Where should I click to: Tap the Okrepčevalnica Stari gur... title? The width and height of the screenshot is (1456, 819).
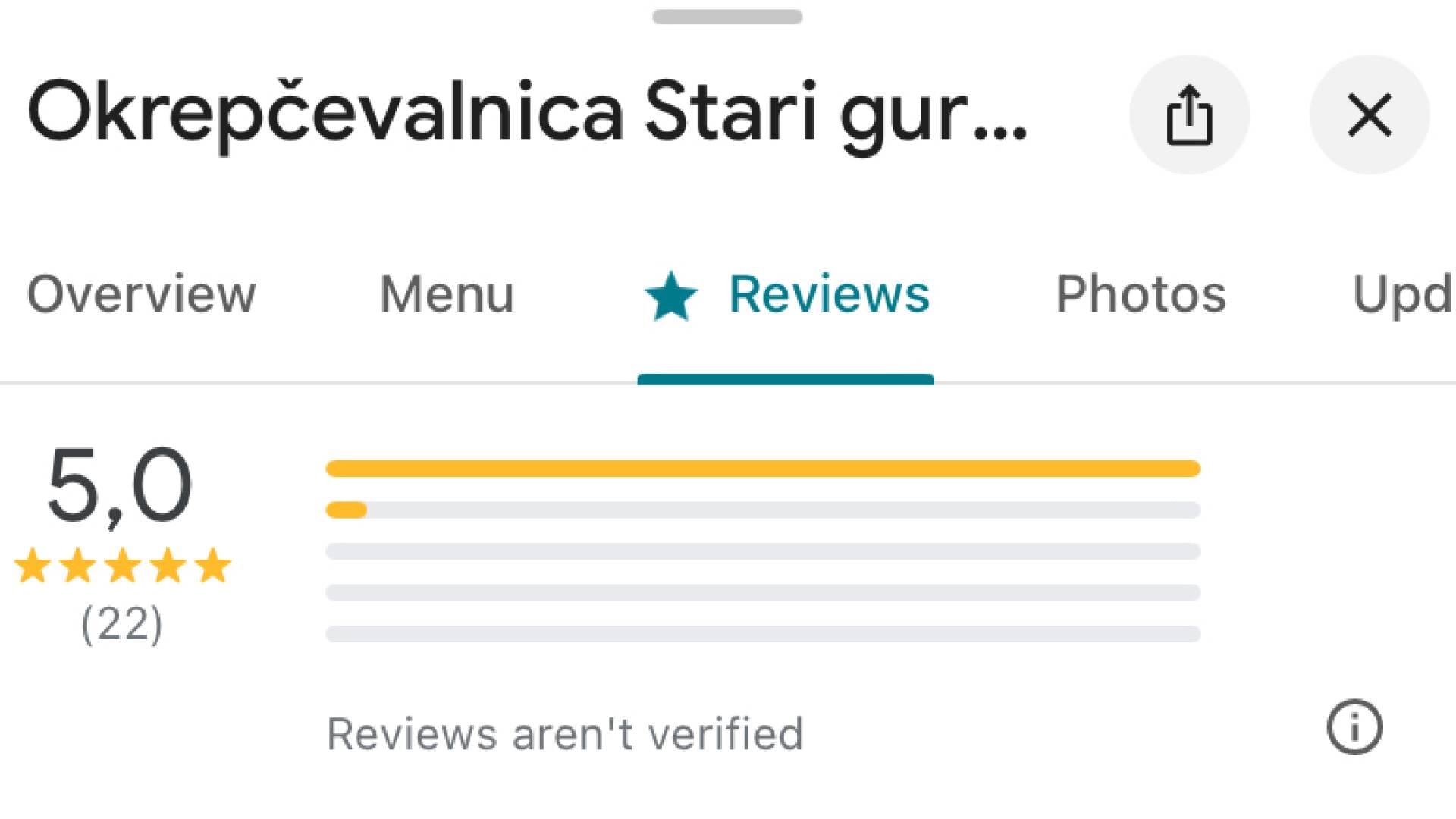click(528, 115)
